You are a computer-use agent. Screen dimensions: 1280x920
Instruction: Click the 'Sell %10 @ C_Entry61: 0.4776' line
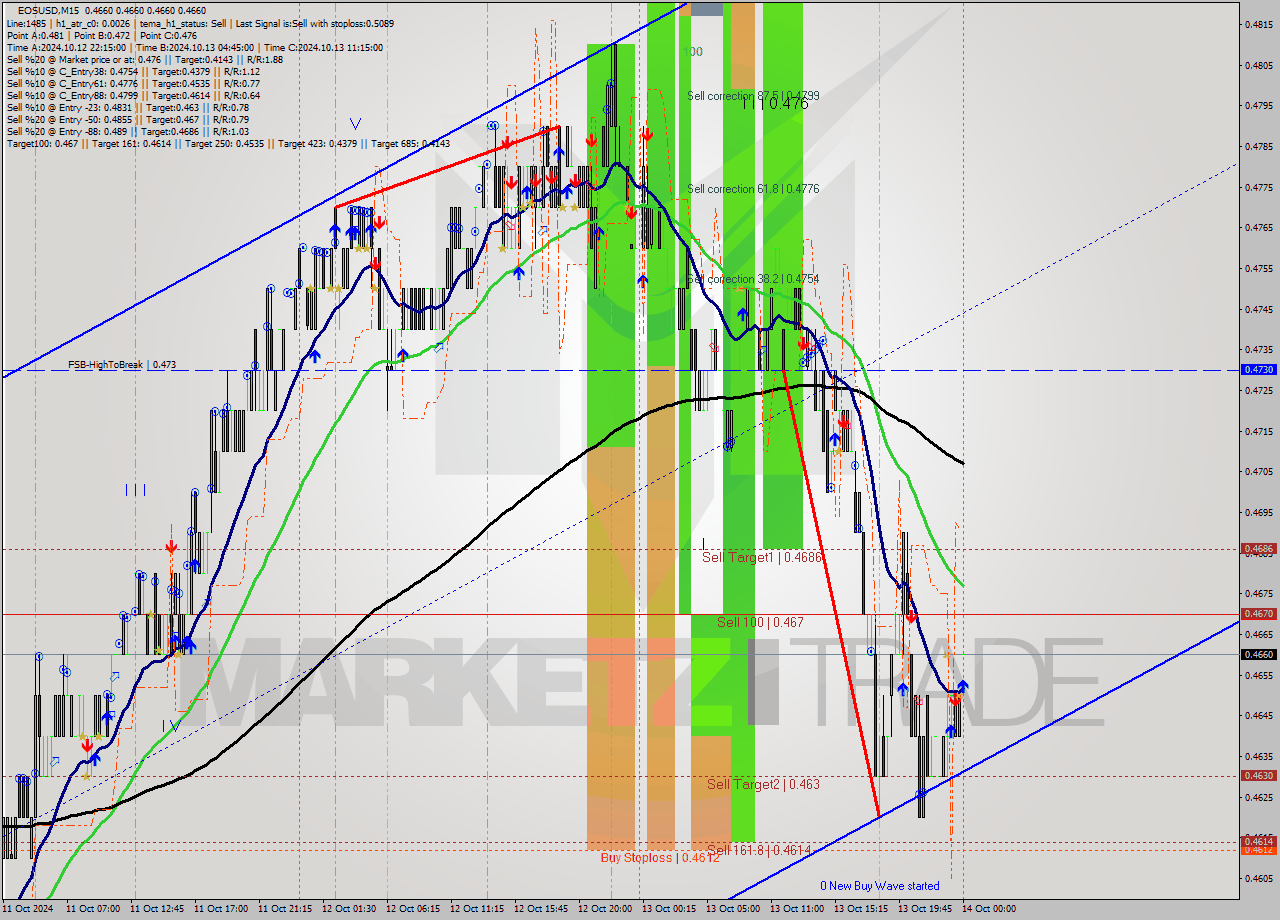point(133,83)
